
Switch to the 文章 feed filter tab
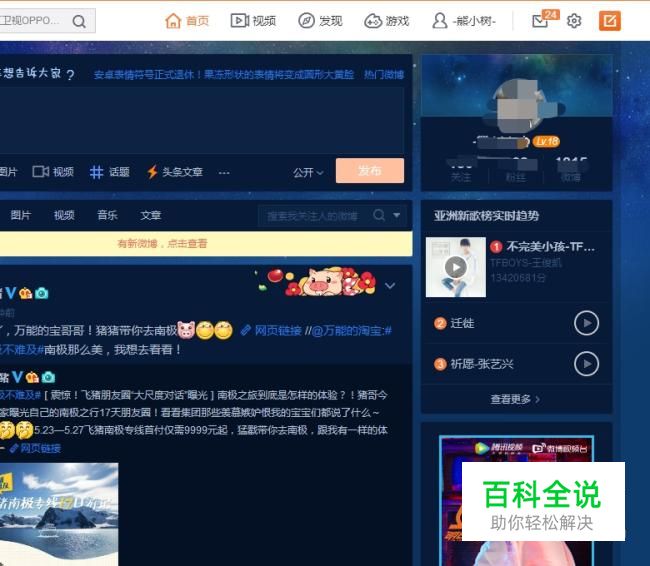tap(150, 215)
